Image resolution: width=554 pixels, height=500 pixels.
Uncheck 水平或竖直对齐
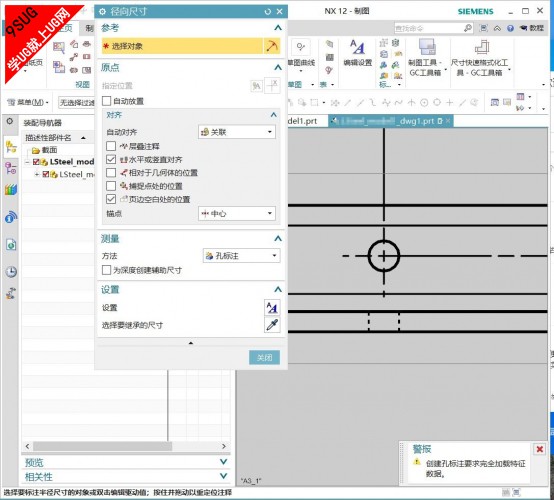[x=111, y=159]
